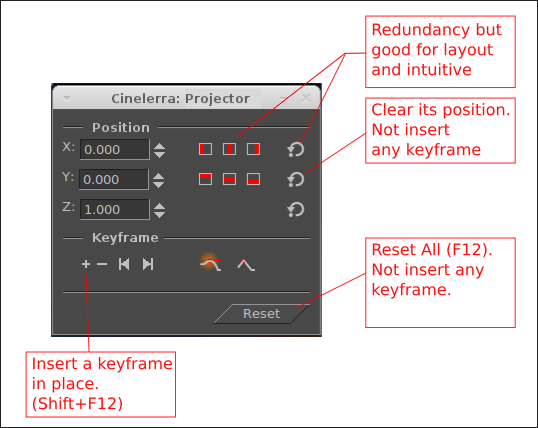Clear the Z zoom value

pyautogui.click(x=296, y=209)
